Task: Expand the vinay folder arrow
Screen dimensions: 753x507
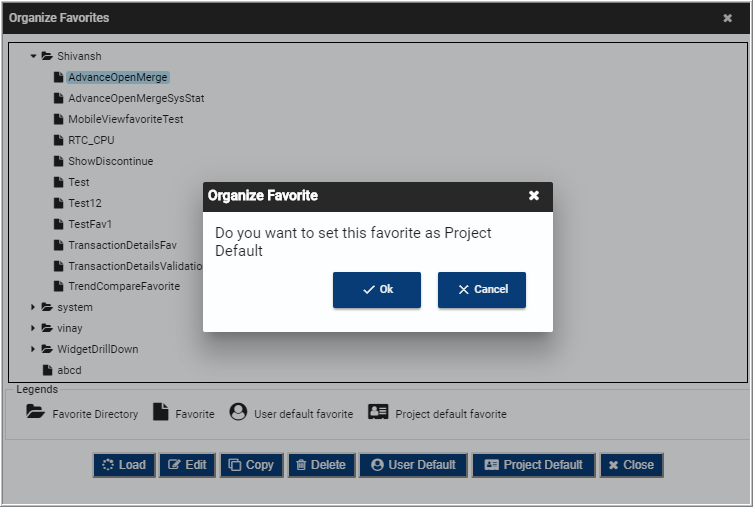Action: 33,328
